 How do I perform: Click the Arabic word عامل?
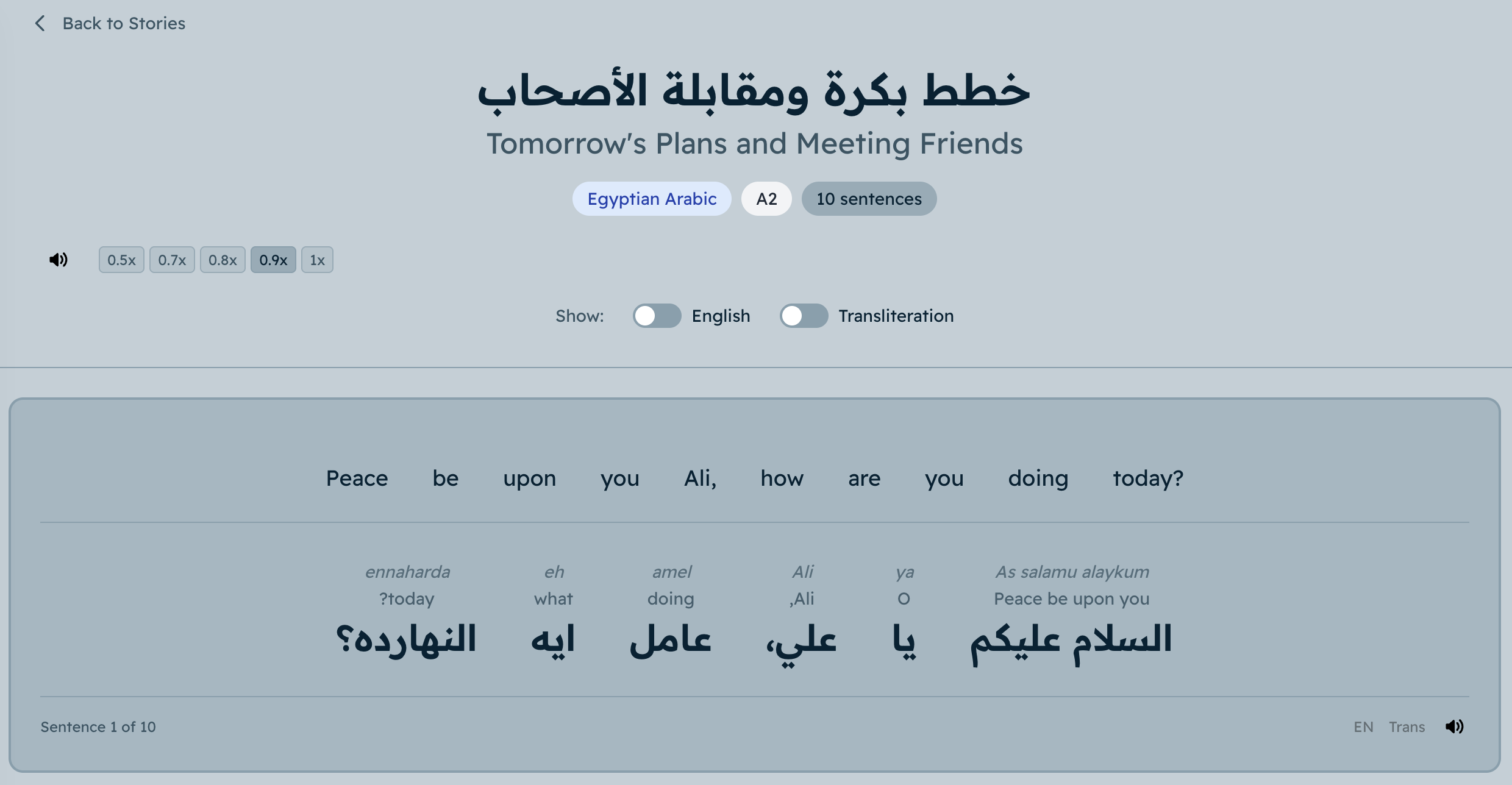671,640
